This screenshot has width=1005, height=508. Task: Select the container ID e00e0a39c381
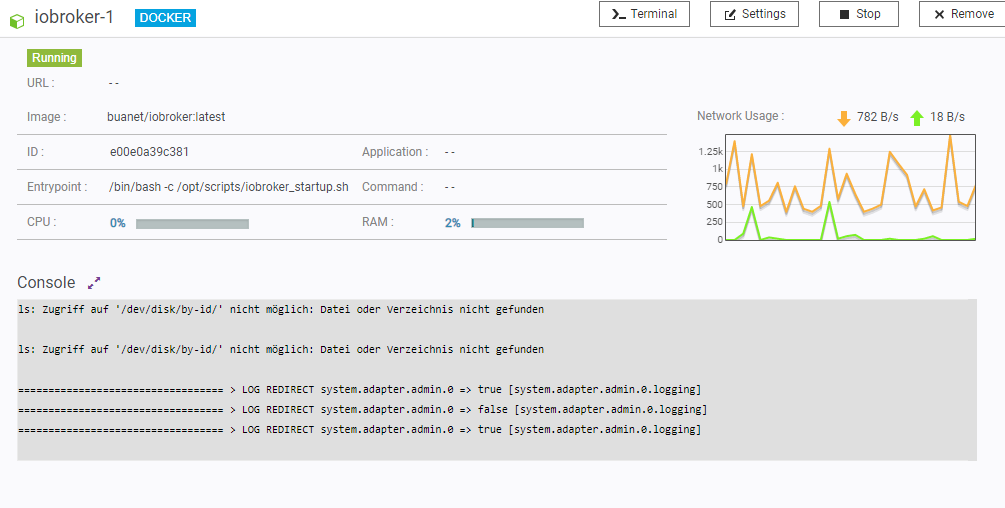[149, 152]
